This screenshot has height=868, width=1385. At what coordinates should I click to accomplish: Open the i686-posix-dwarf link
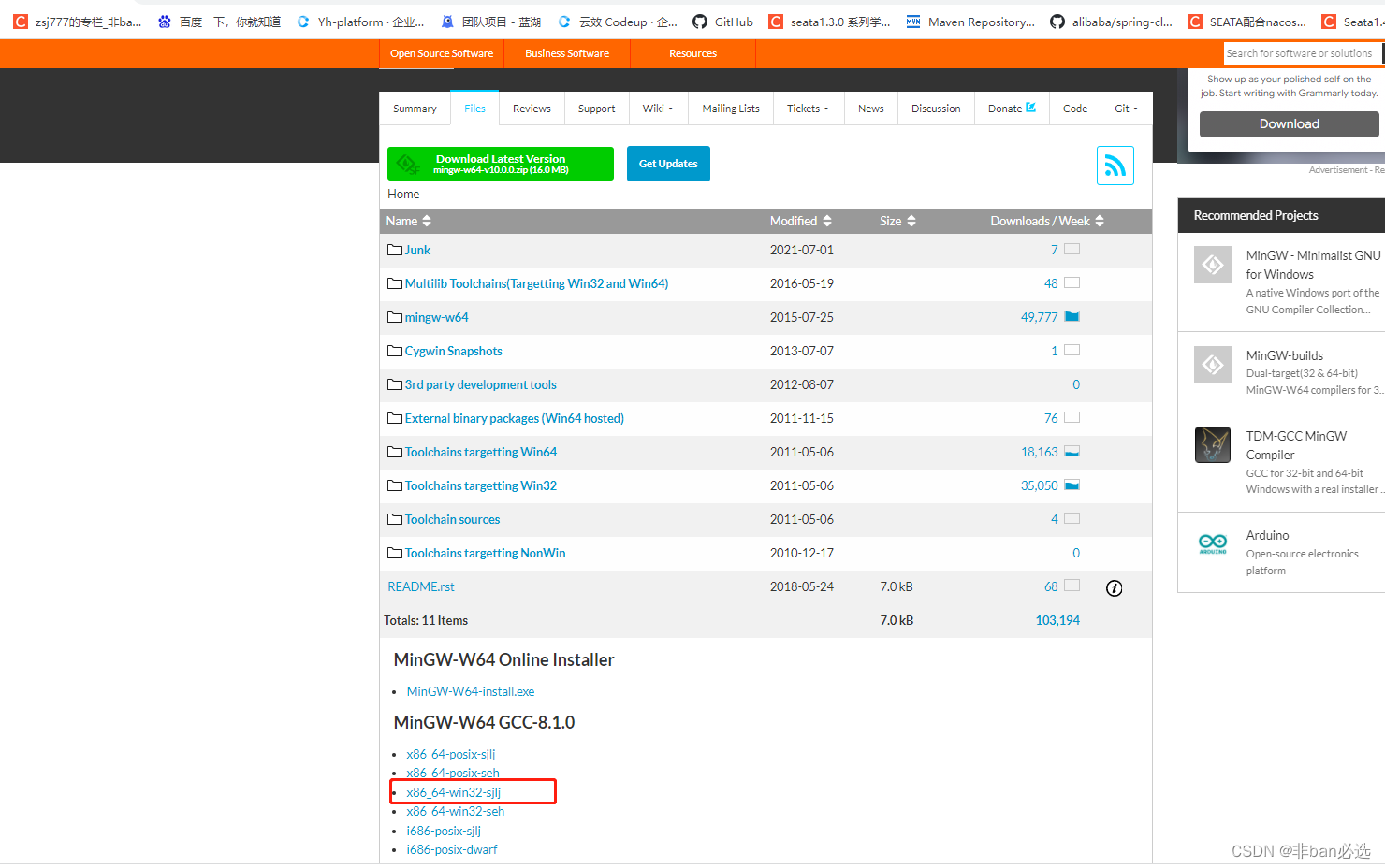pos(452,849)
